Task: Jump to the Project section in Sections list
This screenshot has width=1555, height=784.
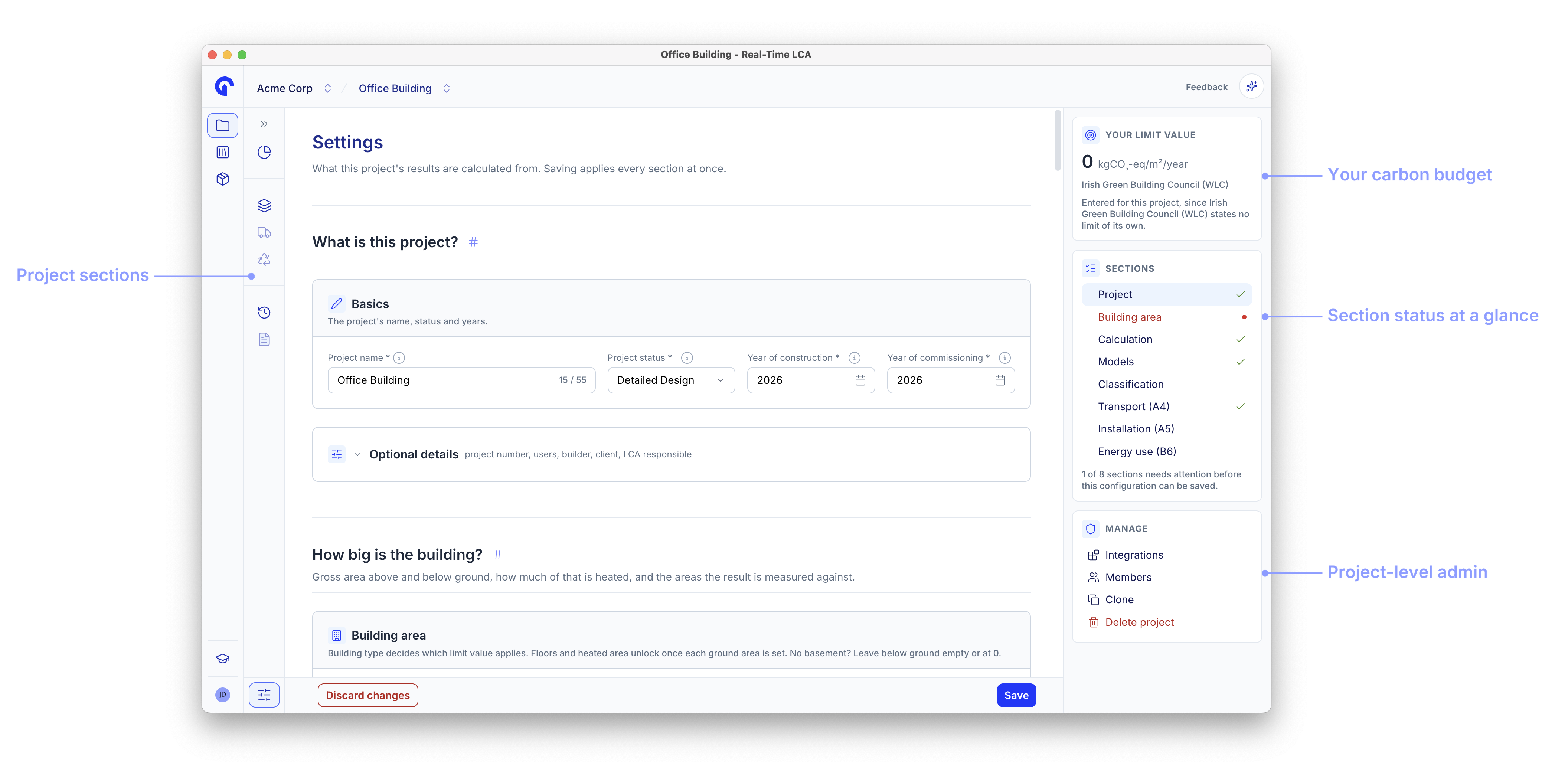Action: tap(1166, 294)
